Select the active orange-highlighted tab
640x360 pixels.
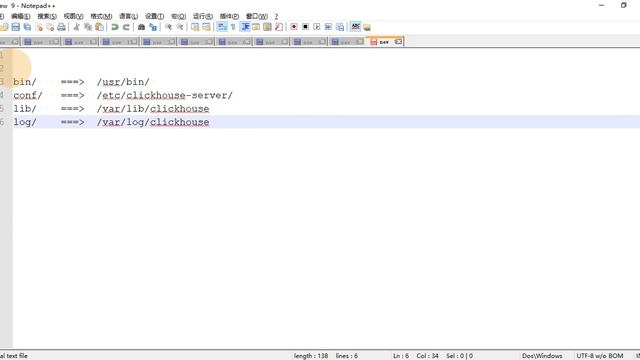pyautogui.click(x=384, y=42)
